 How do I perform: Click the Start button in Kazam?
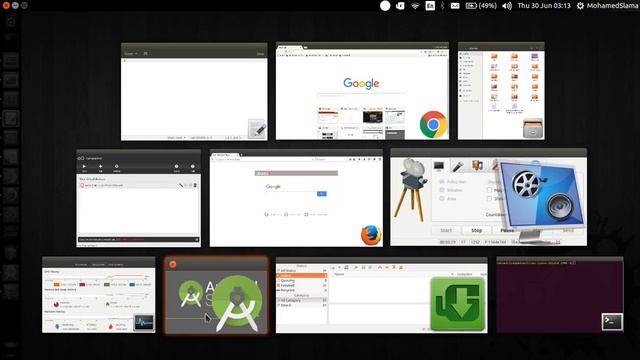click(446, 231)
